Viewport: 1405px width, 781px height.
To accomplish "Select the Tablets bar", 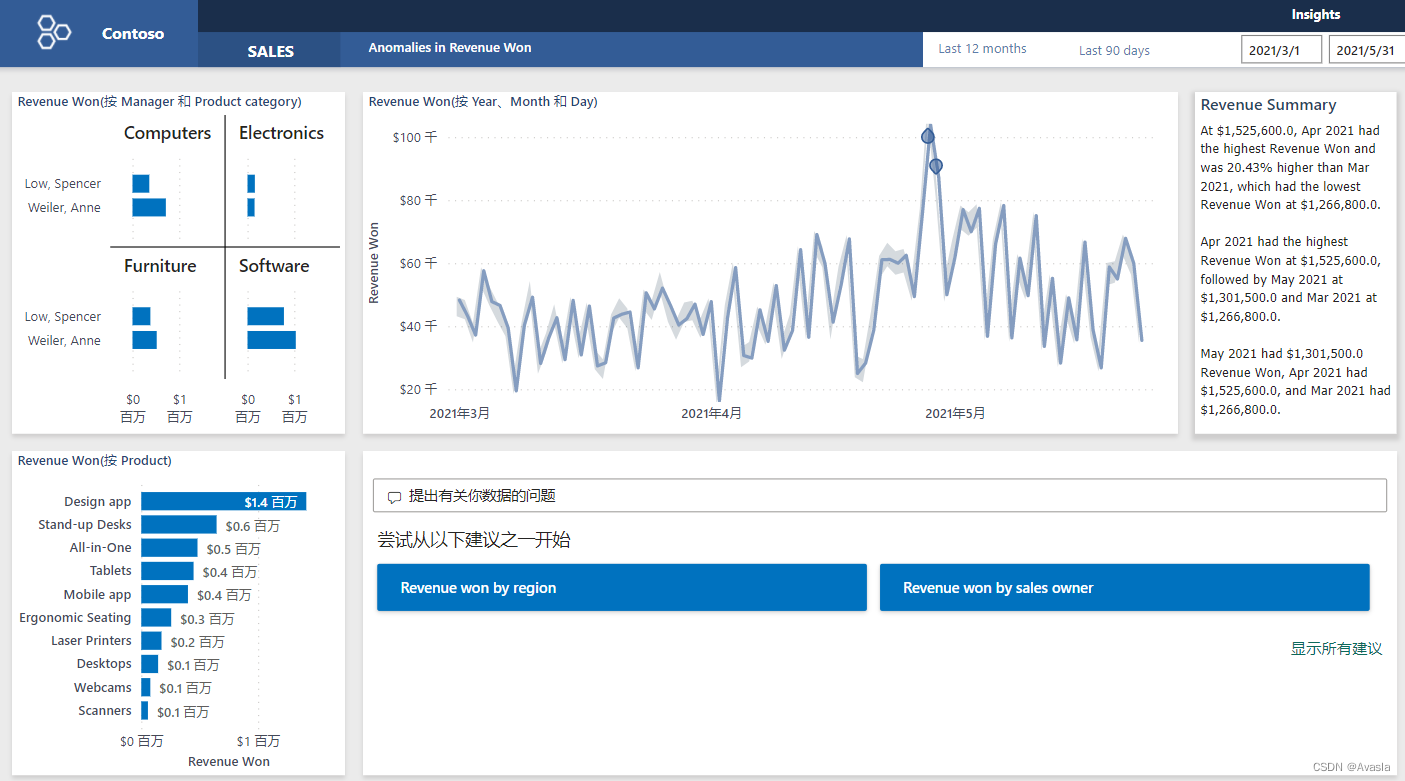I will [167, 571].
